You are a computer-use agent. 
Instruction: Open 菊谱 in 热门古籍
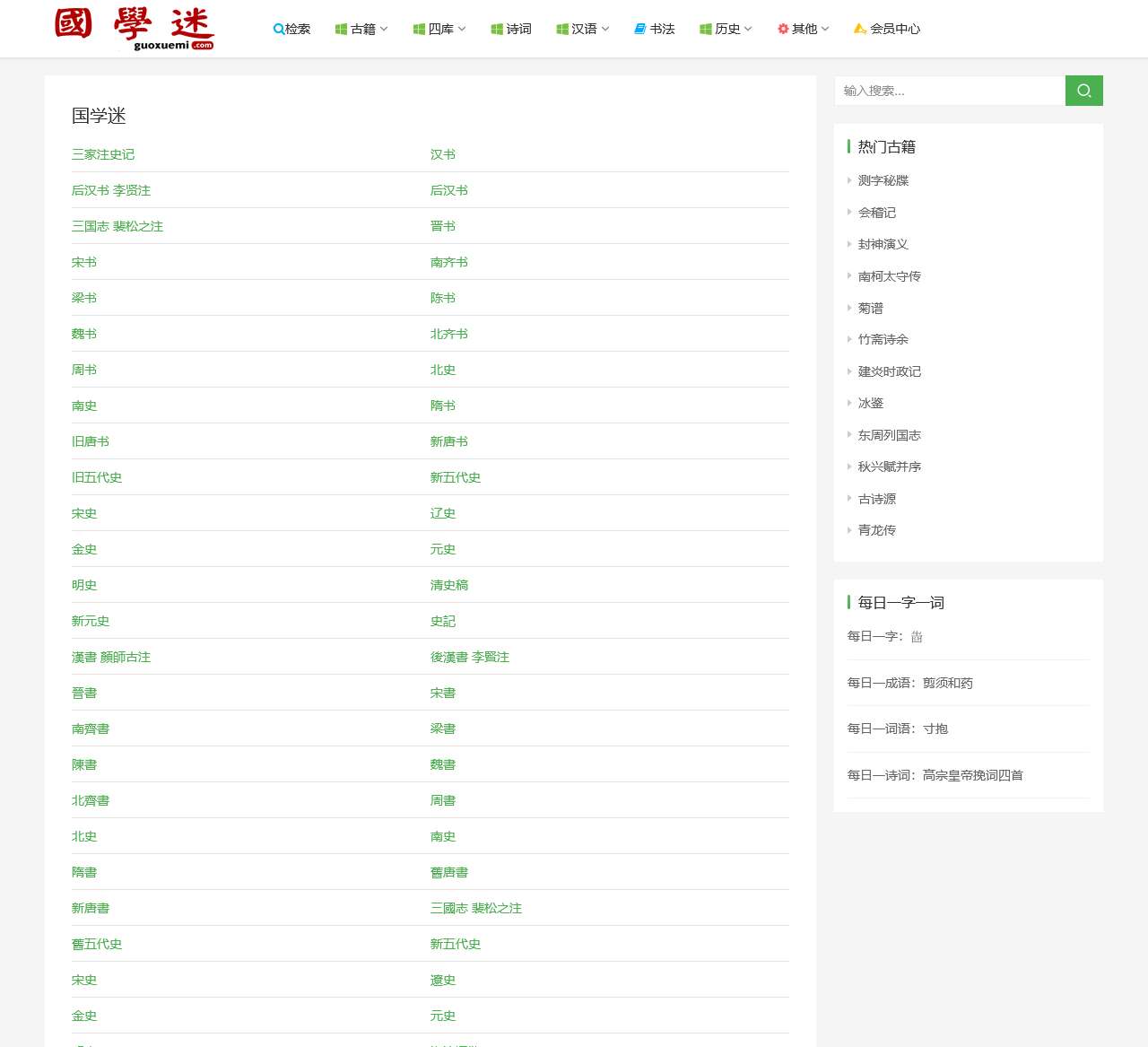(x=871, y=308)
